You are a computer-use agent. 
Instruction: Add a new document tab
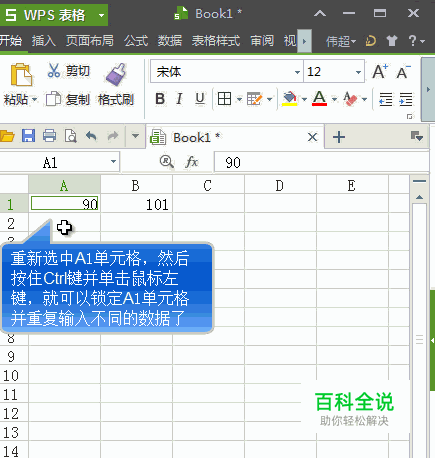(x=339, y=137)
